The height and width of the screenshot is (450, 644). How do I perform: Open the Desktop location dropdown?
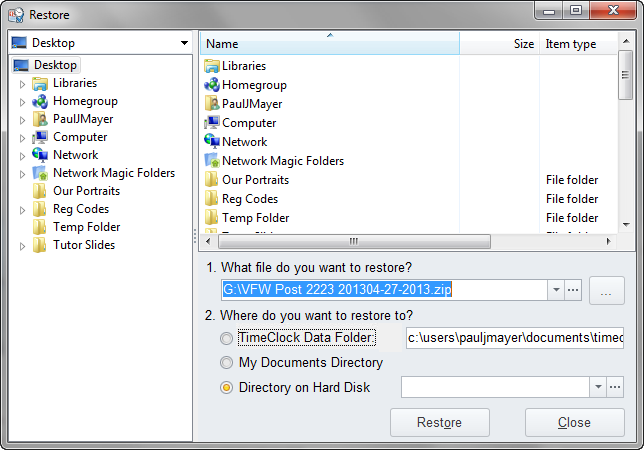tap(185, 43)
